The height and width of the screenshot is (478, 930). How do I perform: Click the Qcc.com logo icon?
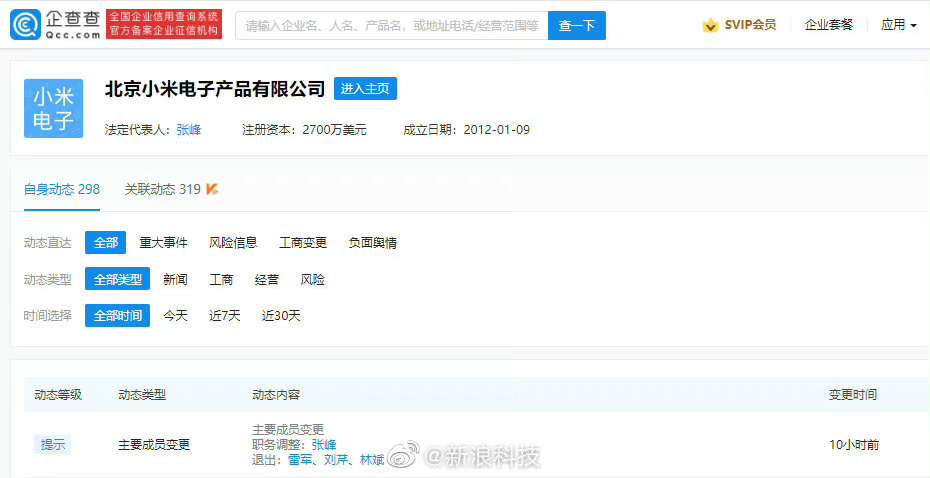pyautogui.click(x=25, y=25)
